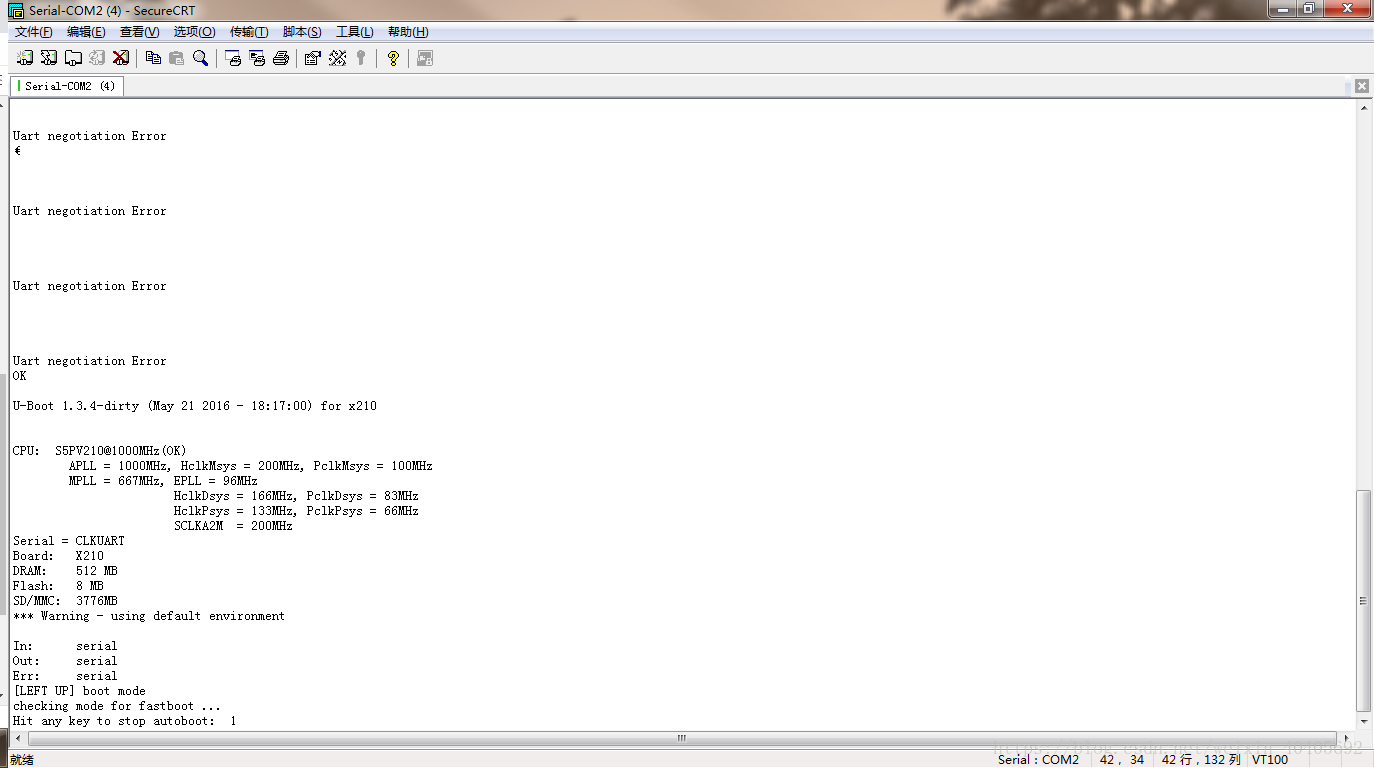Open Session Options from the toolbar
This screenshot has width=1374, height=768.
pos(313,58)
